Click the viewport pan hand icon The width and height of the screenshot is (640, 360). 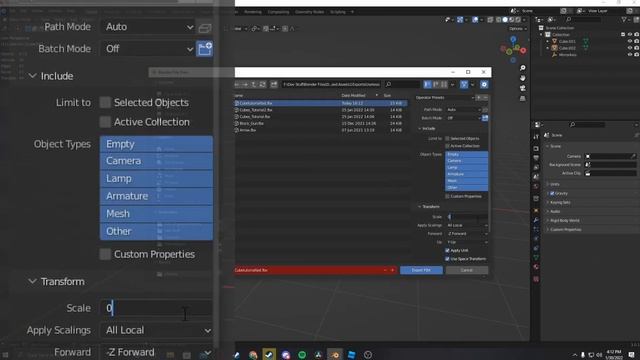[x=522, y=78]
